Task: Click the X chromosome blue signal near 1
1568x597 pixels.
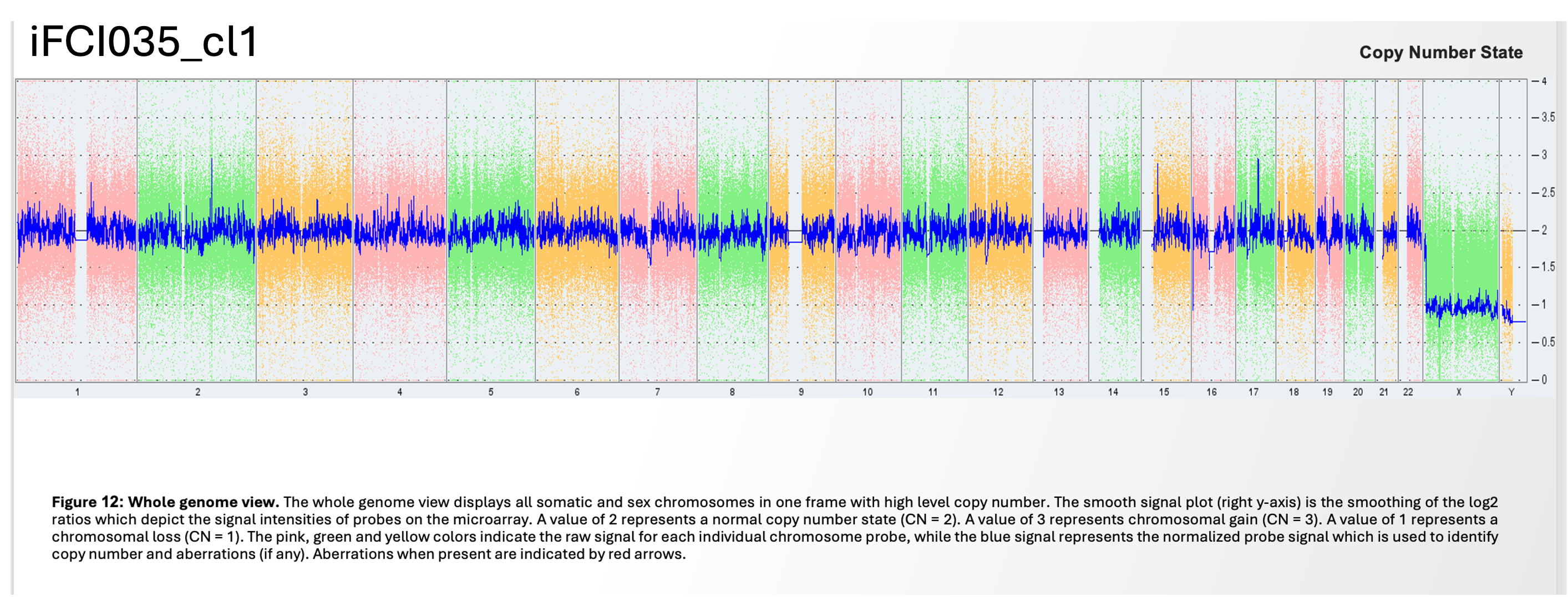Action: [x=1461, y=306]
